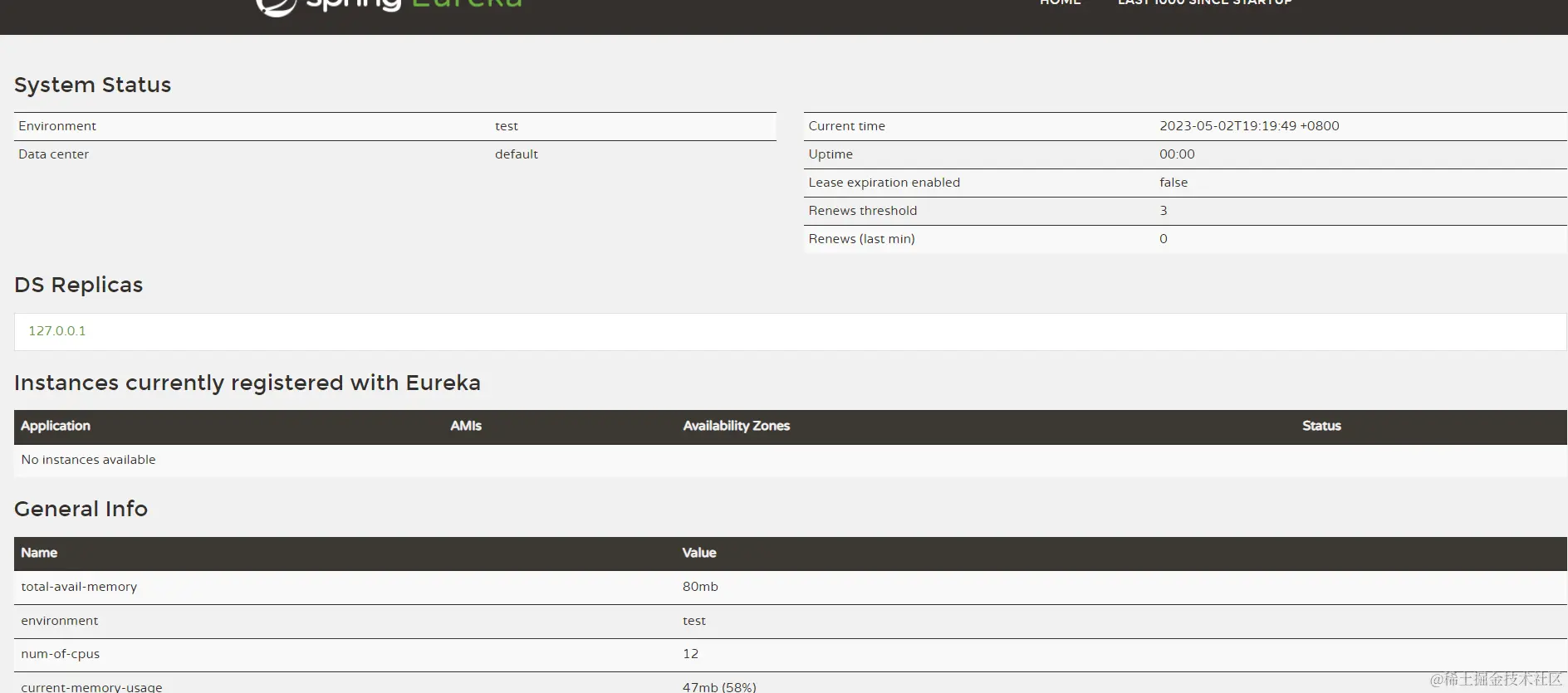Click the 'default' data center value
The height and width of the screenshot is (693, 1568).
517,154
